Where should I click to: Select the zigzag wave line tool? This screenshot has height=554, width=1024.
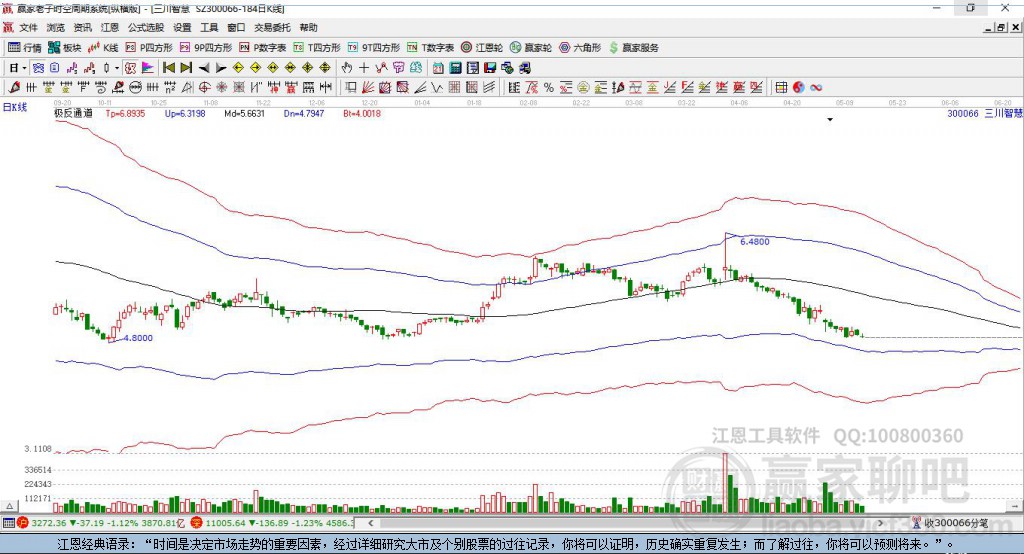(436, 88)
